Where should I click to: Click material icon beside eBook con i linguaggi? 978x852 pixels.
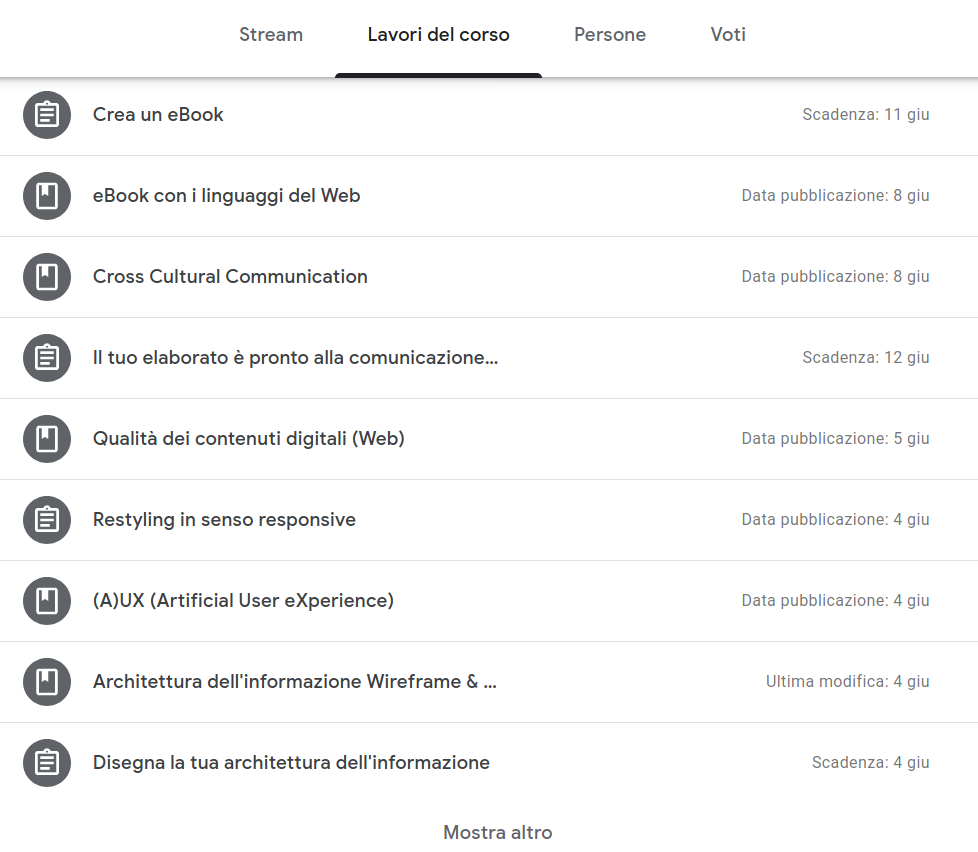pos(47,196)
